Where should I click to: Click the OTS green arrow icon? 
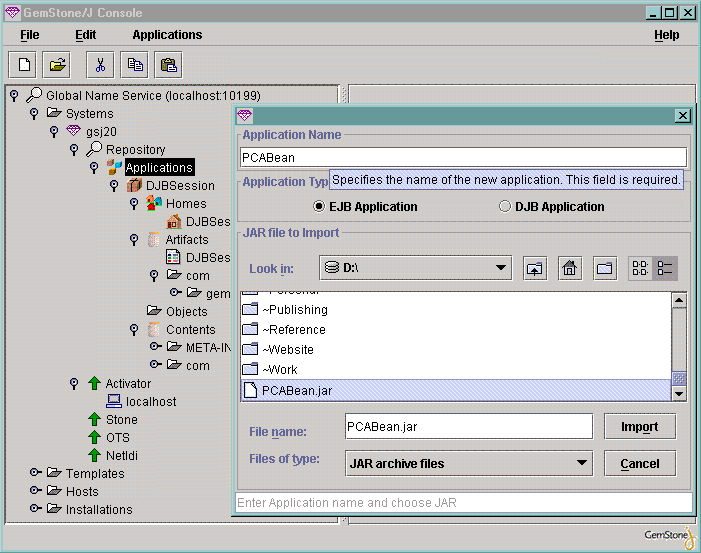tap(94, 437)
